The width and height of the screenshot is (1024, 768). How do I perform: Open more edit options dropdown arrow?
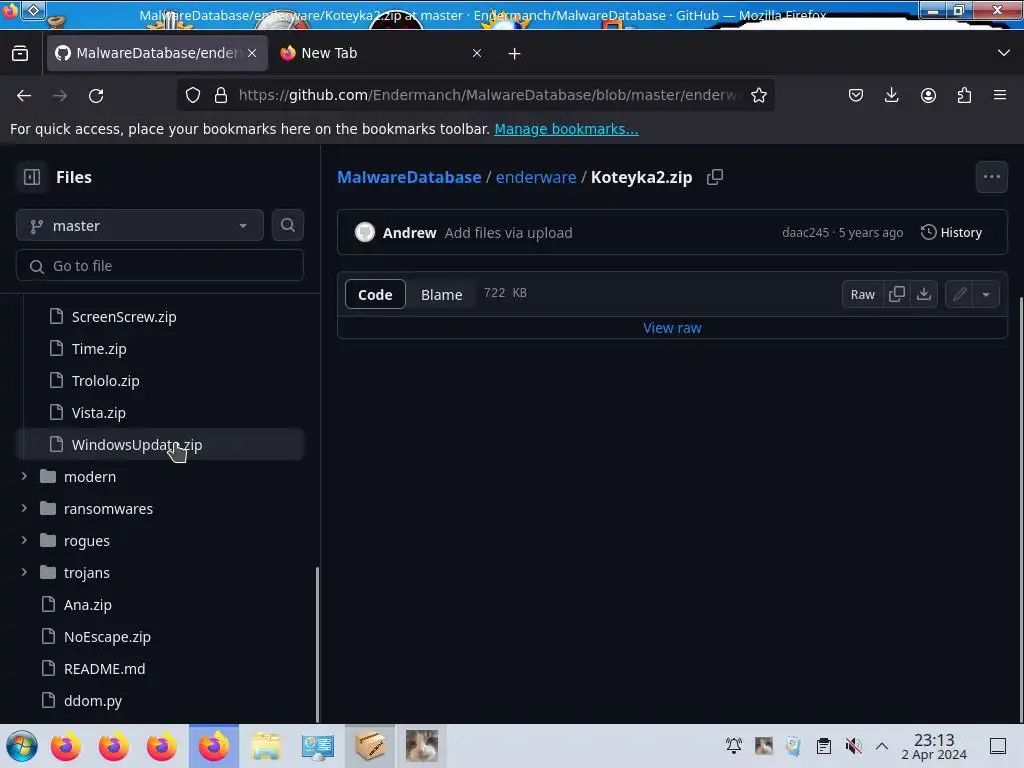click(985, 294)
